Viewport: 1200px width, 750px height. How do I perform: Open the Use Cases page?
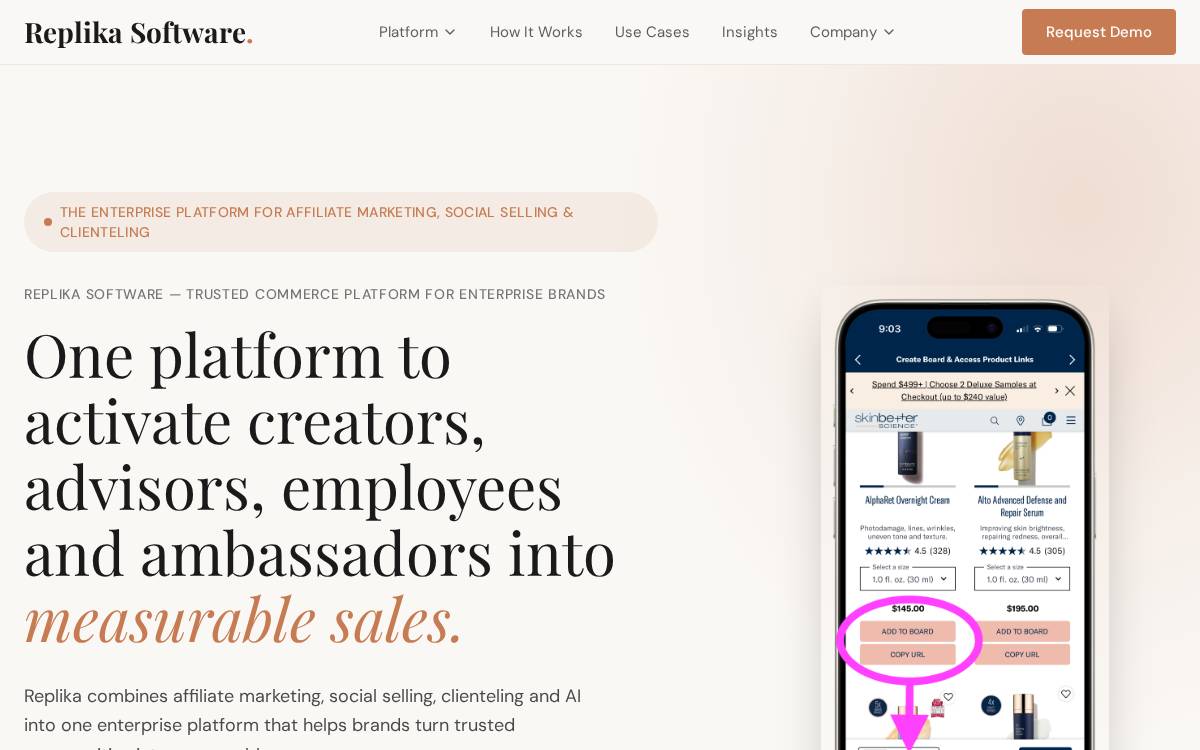[x=652, y=32]
